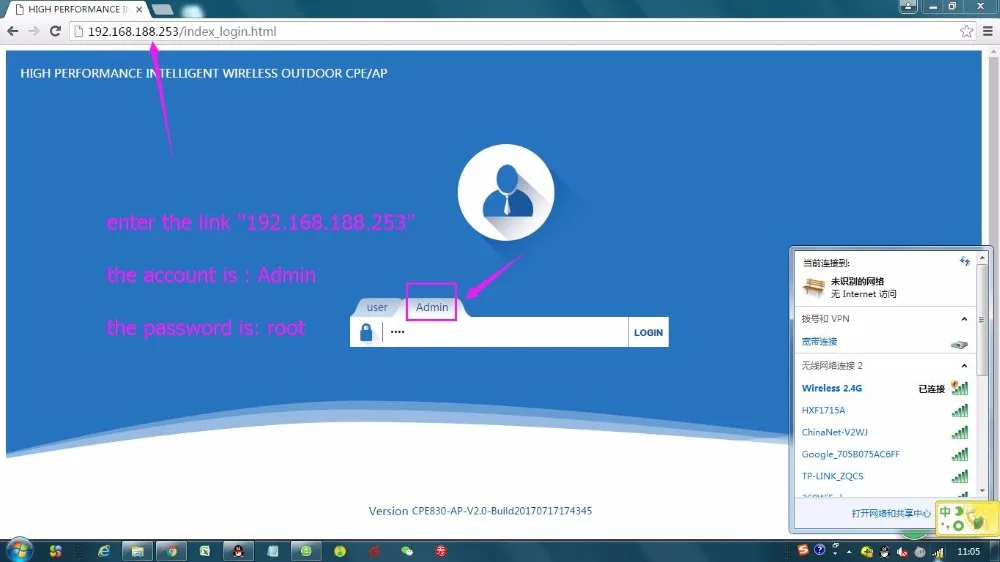Open the Windows Start menu
The width and height of the screenshot is (1000, 562).
click(18, 550)
